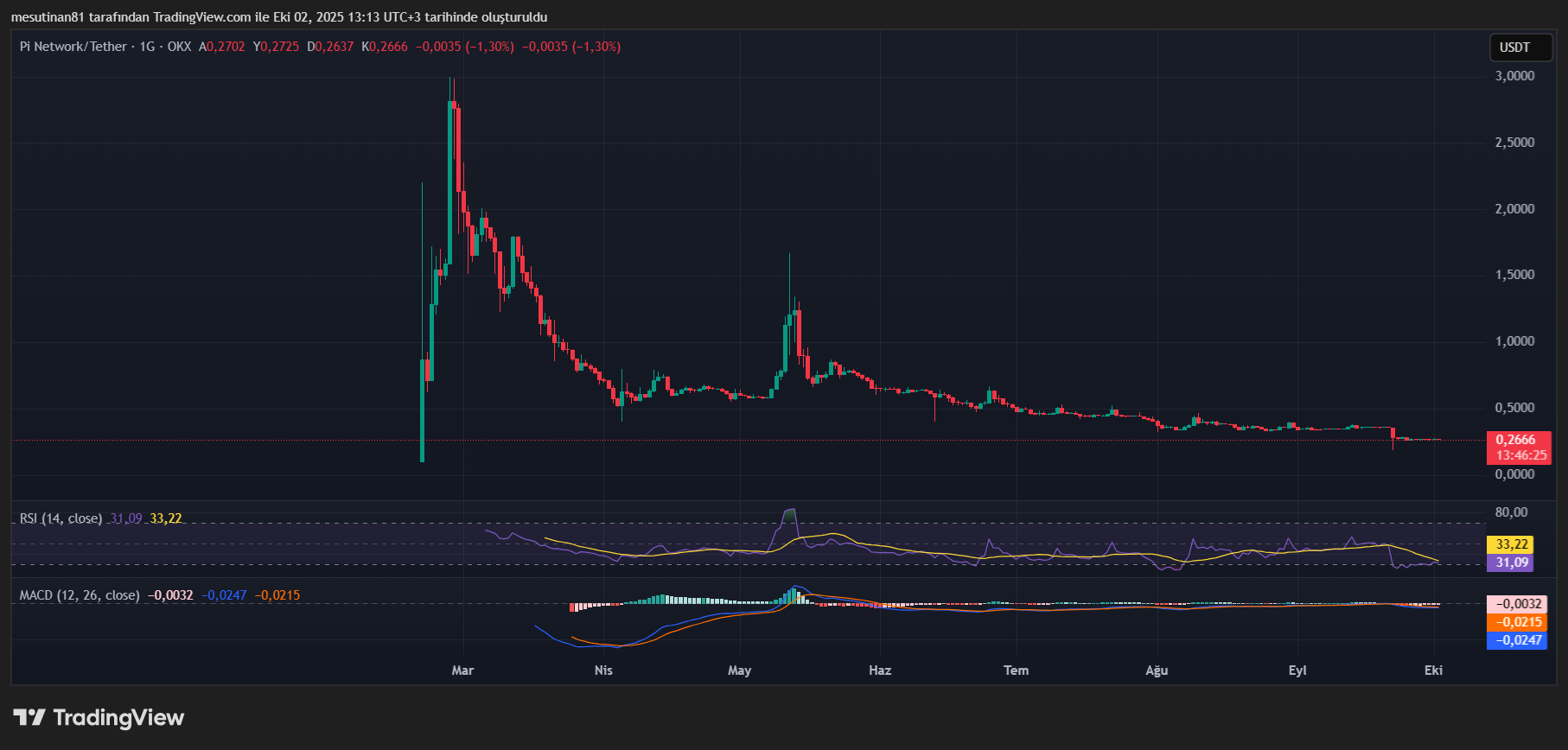This screenshot has height=750, width=1568.
Task: Click the orange -0,0215 signal axis tag
Action: pyautogui.click(x=1516, y=622)
